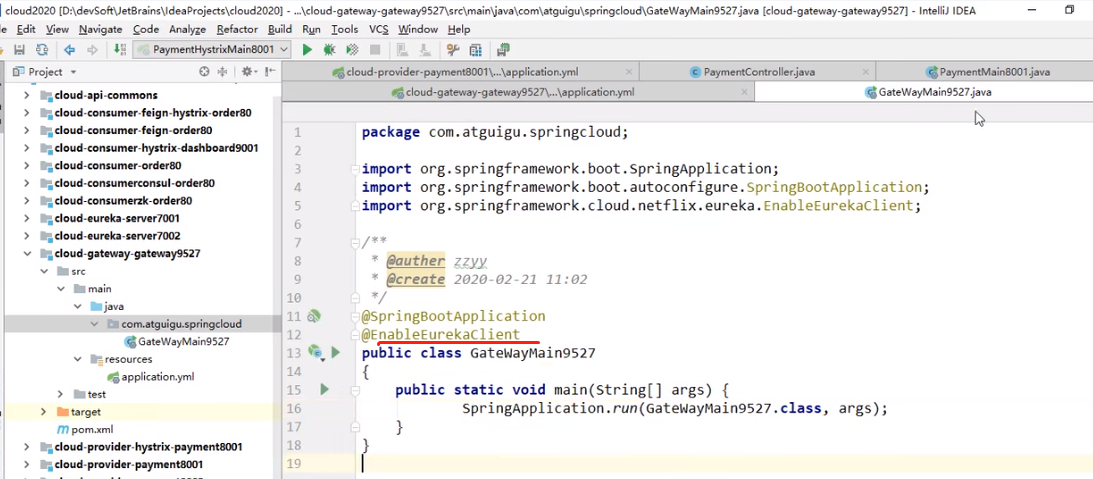Open the Refactor menu
1093x479 pixels.
click(237, 29)
